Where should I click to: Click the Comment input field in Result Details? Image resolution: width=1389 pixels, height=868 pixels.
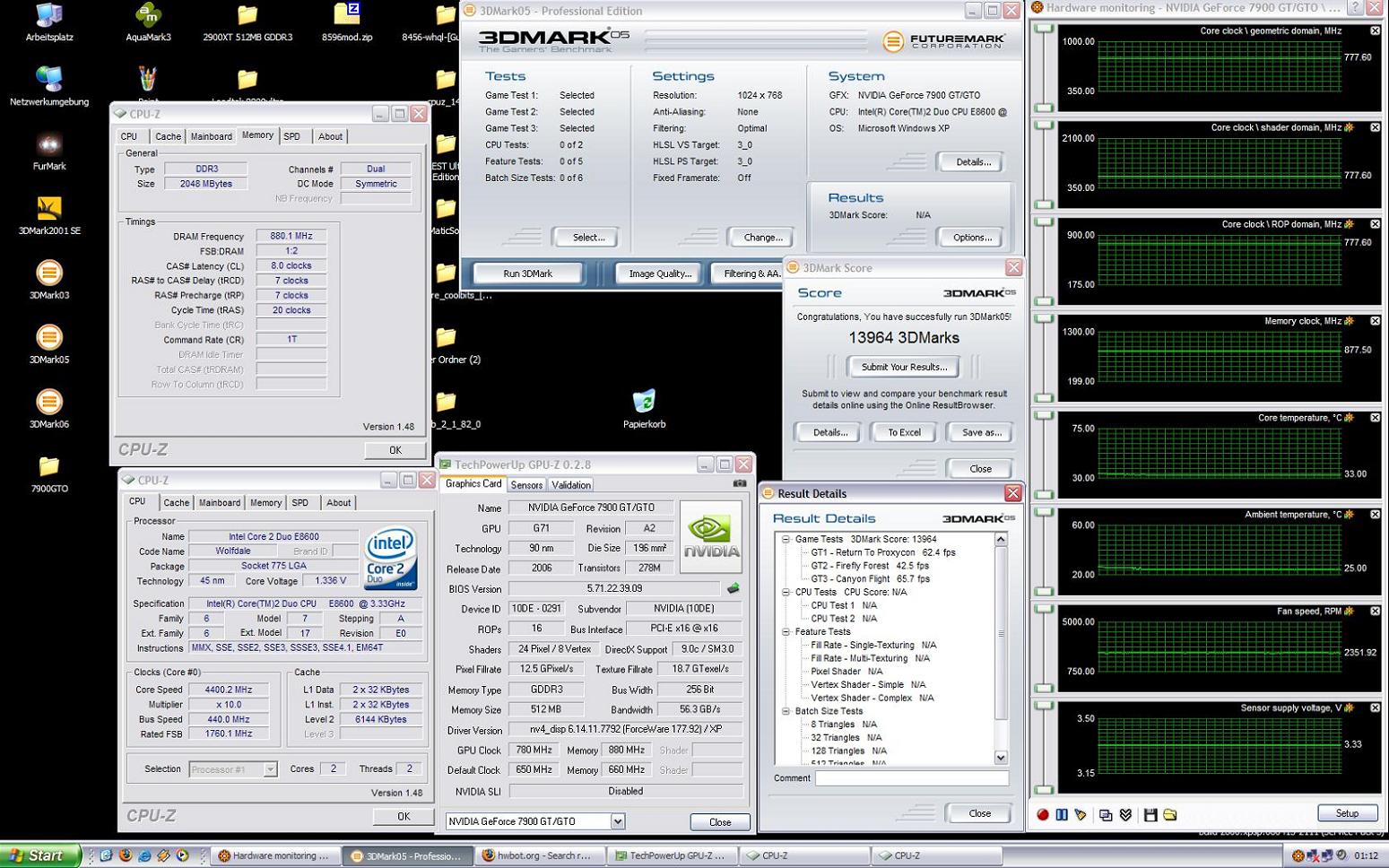pos(912,778)
